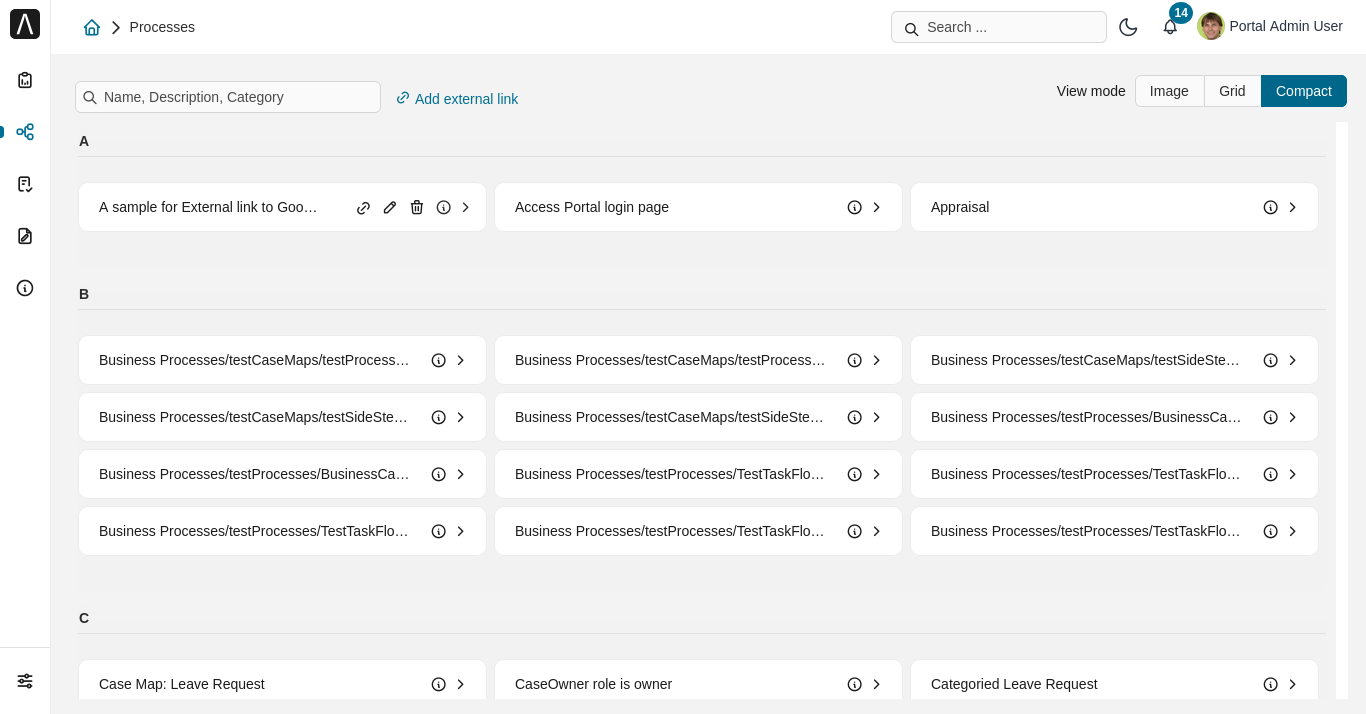The width and height of the screenshot is (1366, 714).
Task: Show info for Categoried Leave Request
Action: click(x=1271, y=684)
